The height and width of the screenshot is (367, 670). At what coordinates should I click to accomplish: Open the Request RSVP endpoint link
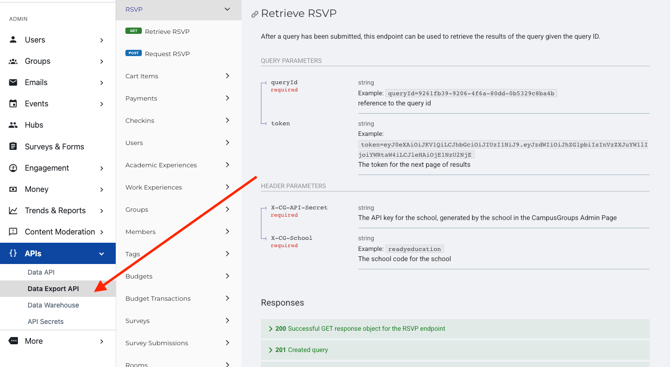point(167,54)
